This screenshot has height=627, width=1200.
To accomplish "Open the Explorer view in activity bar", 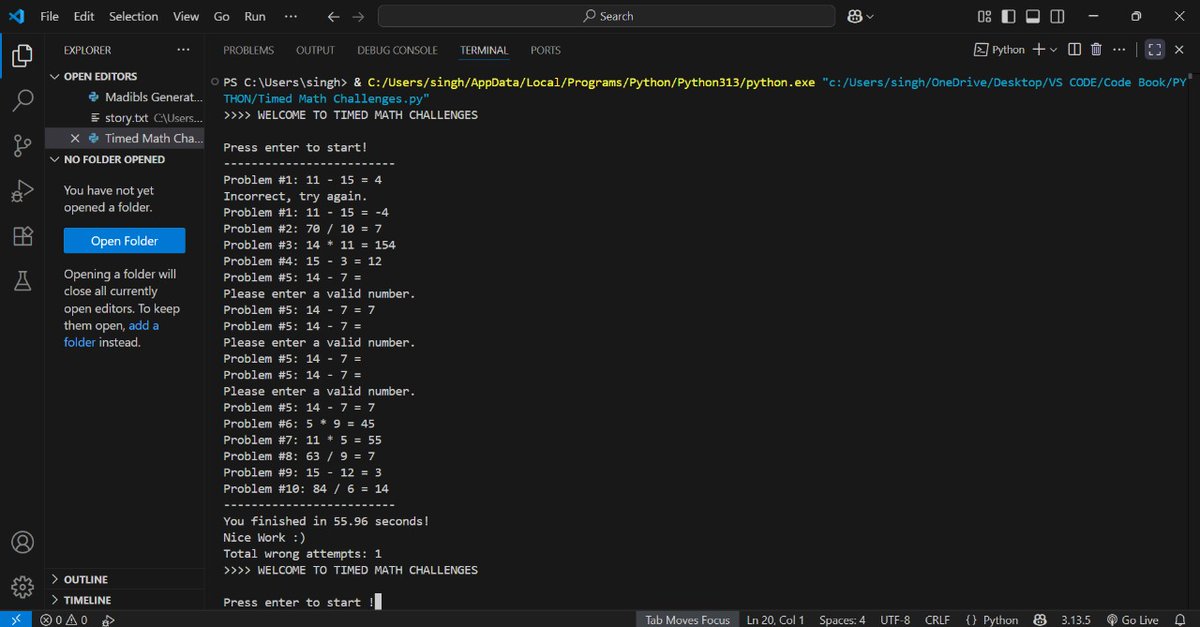I will [x=22, y=55].
